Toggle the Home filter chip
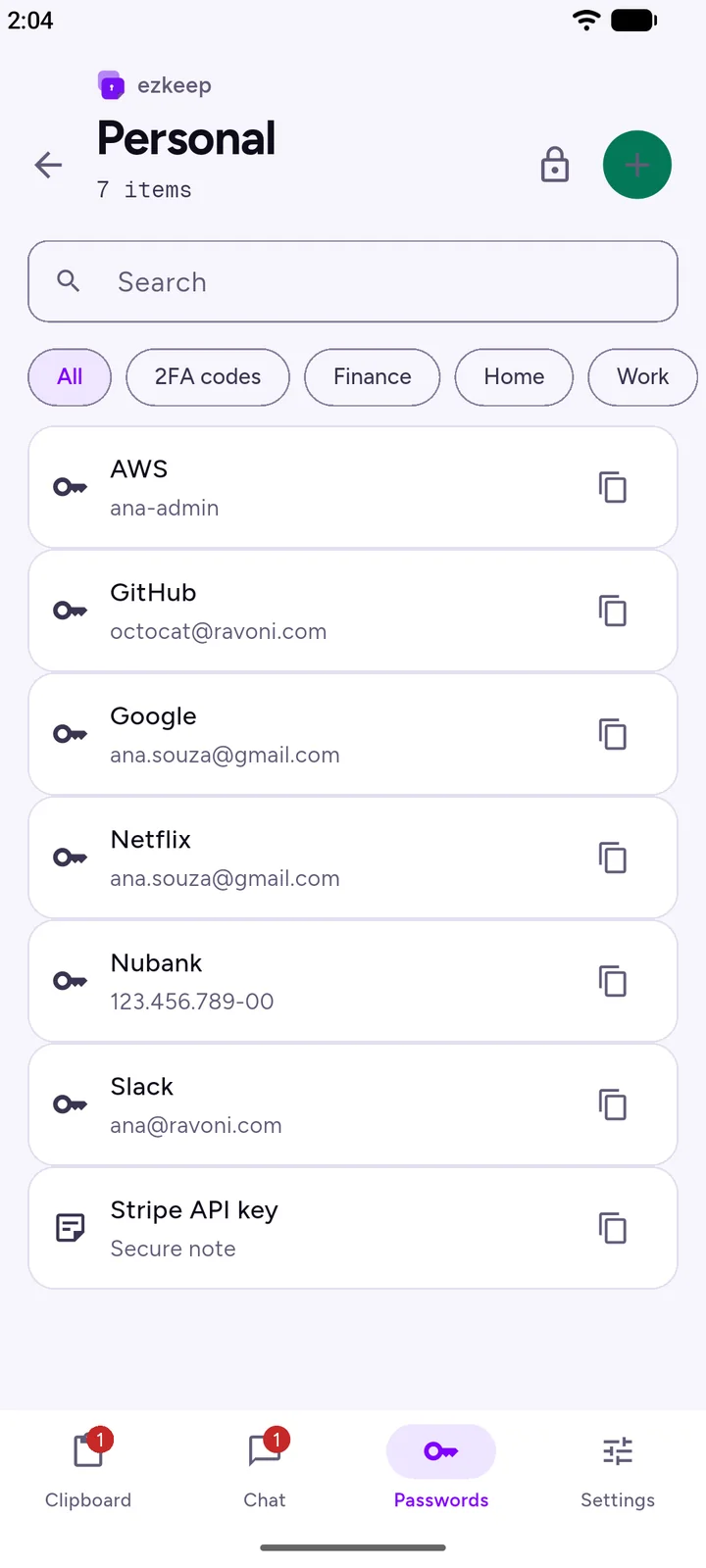This screenshot has width=706, height=1568. tap(514, 377)
